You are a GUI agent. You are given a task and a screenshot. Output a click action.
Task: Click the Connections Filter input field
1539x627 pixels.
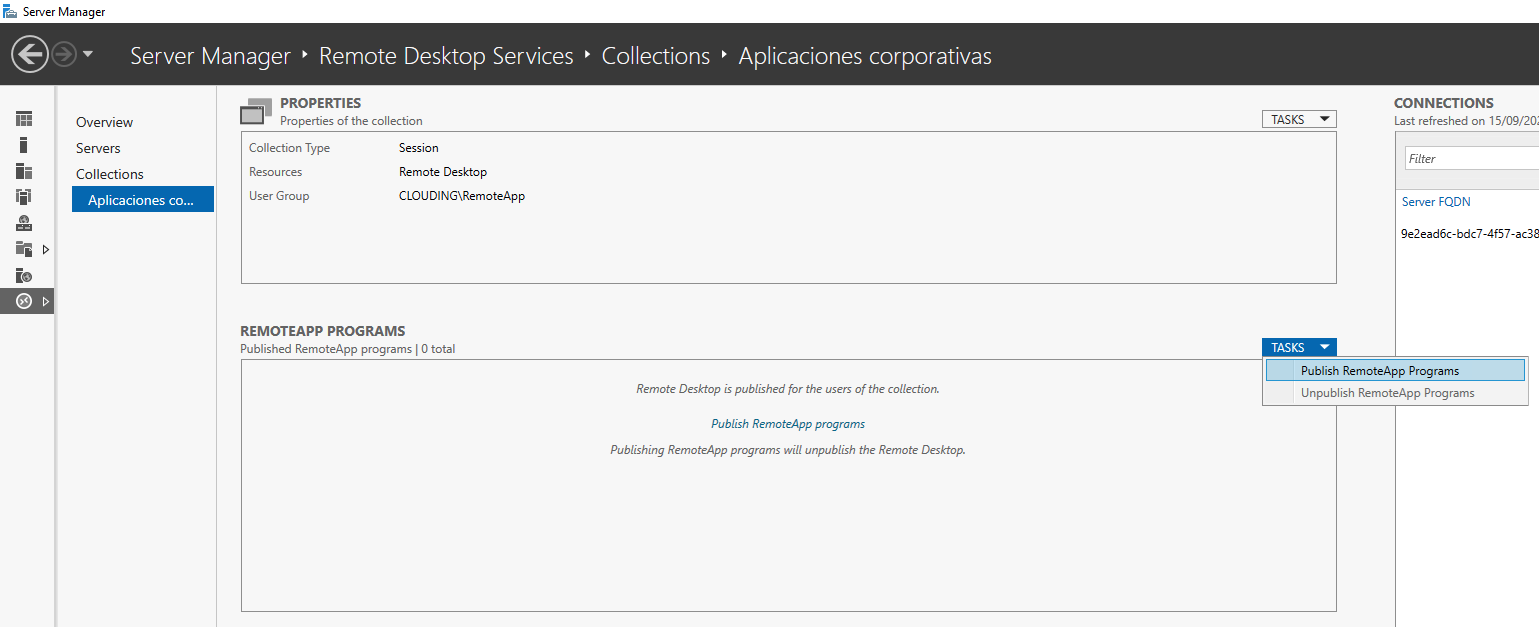pyautogui.click(x=1471, y=158)
